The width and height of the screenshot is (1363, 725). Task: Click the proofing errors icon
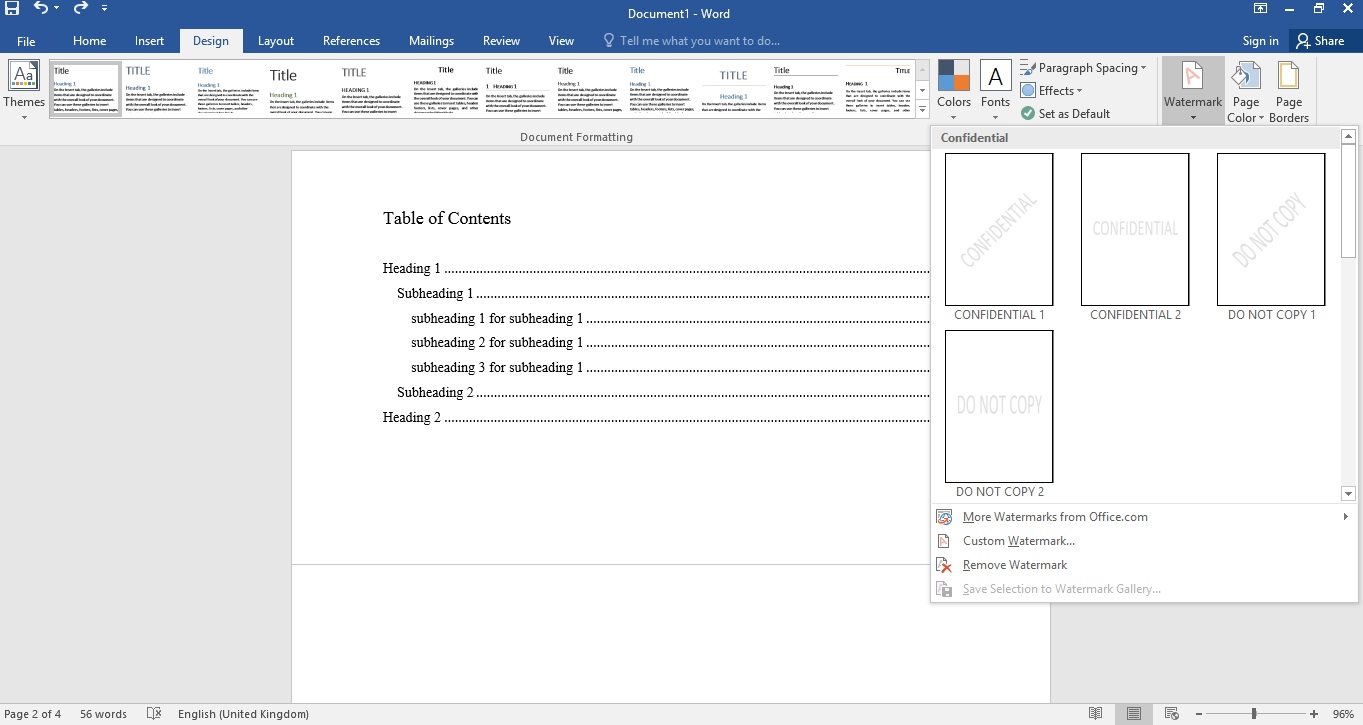[x=154, y=714]
